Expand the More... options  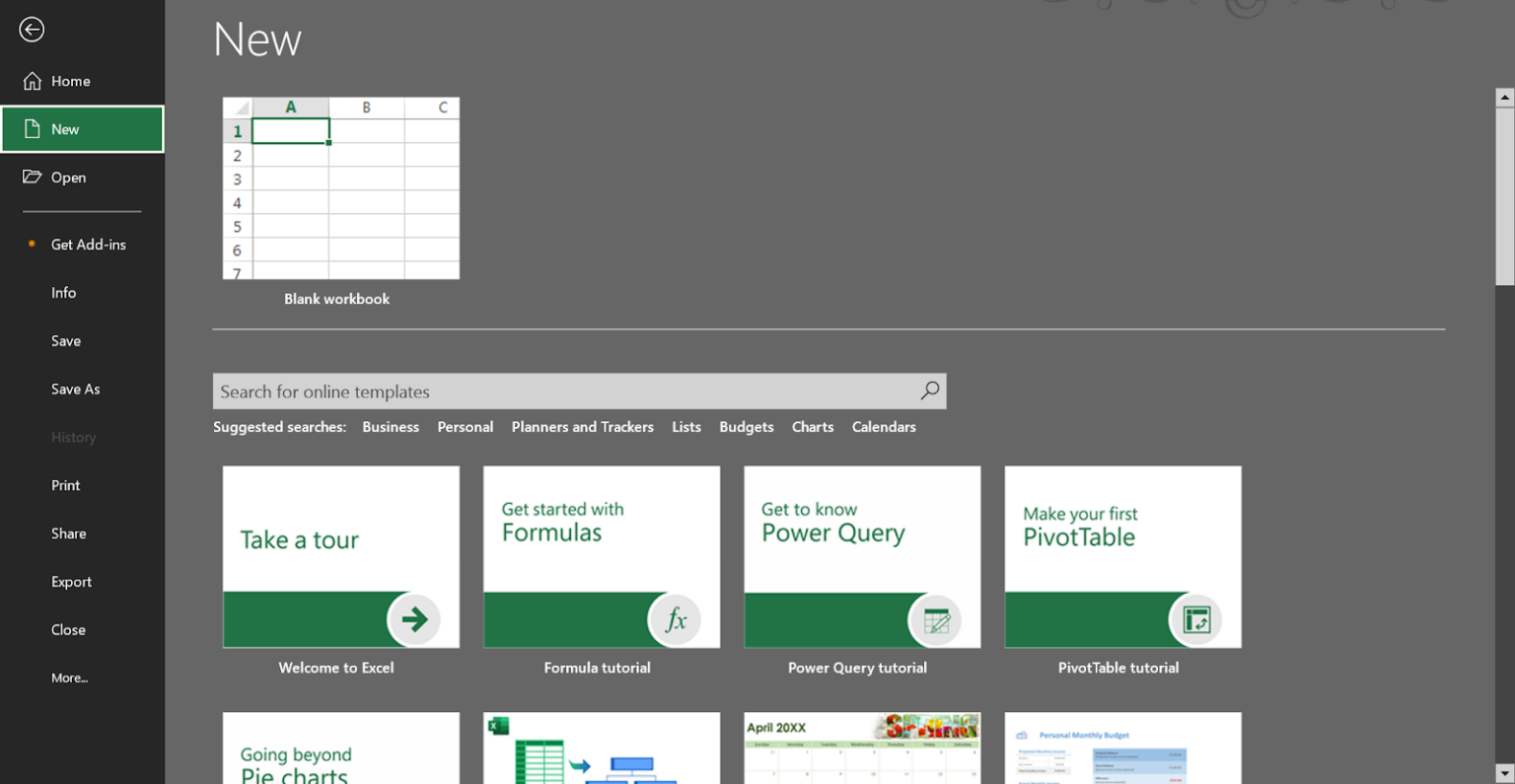83,678
